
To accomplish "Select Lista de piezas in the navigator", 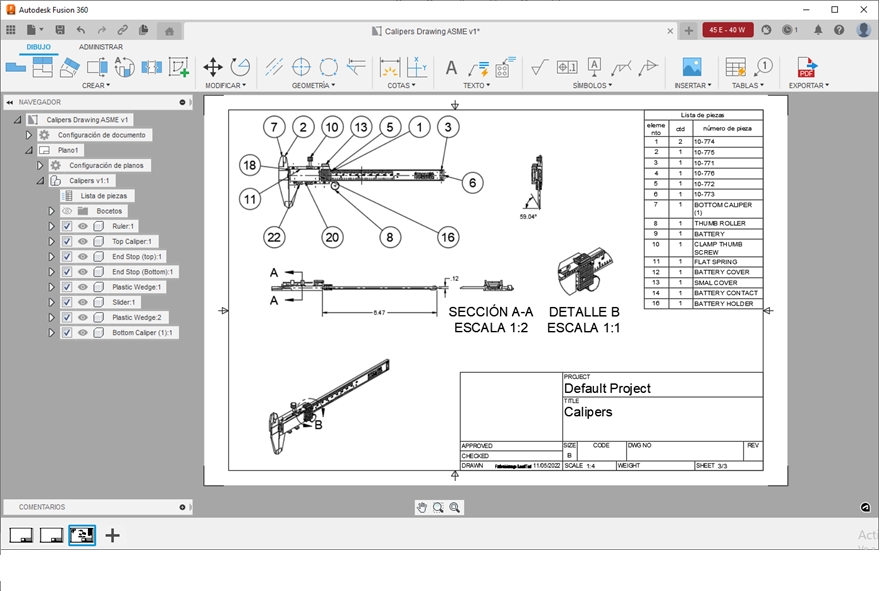I will tap(103, 196).
